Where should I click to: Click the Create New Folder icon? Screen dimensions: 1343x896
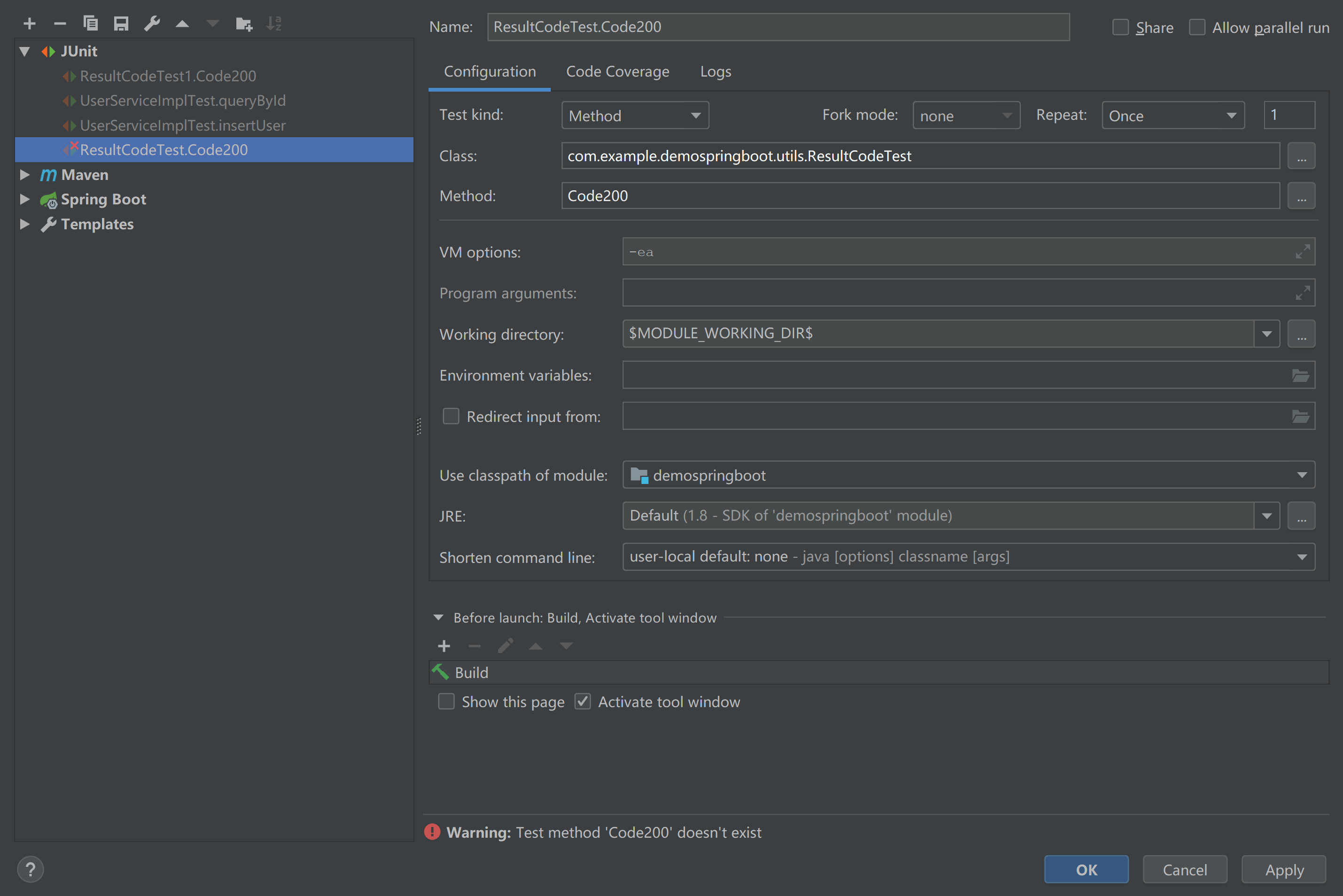(243, 23)
